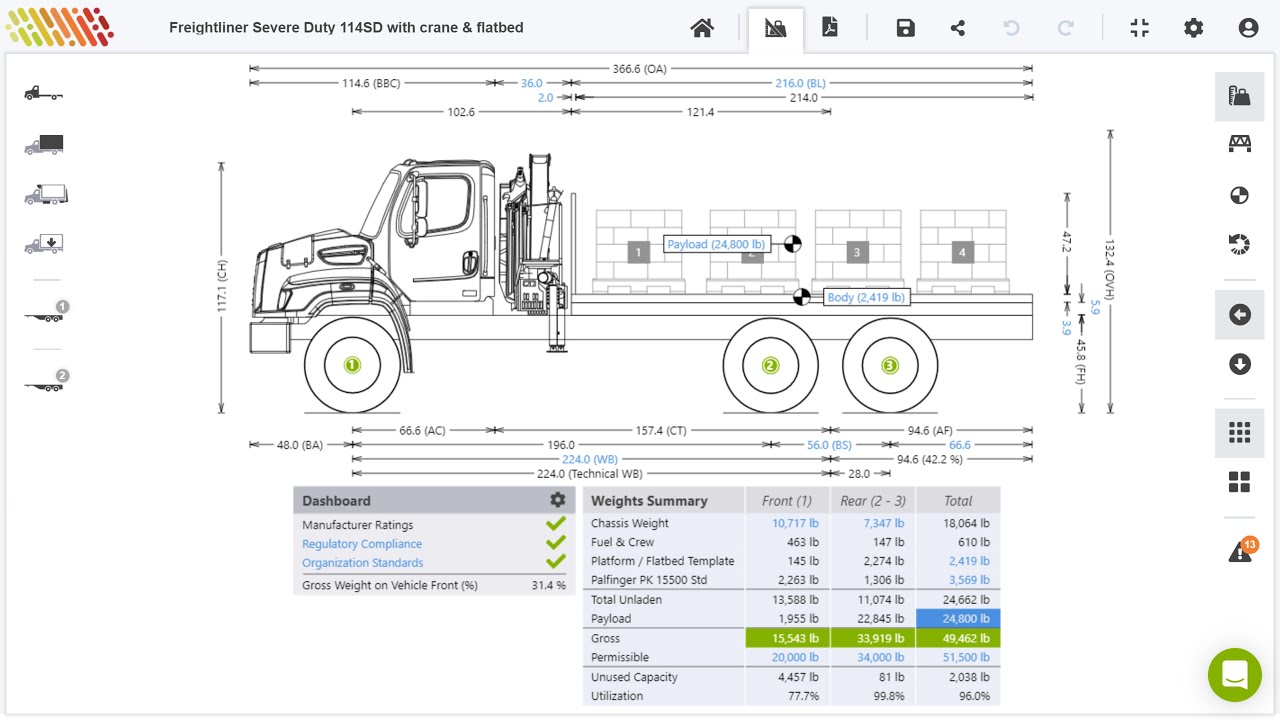Edit the 2.0 gap dimension
Image resolution: width=1280 pixels, height=720 pixels.
coord(545,98)
